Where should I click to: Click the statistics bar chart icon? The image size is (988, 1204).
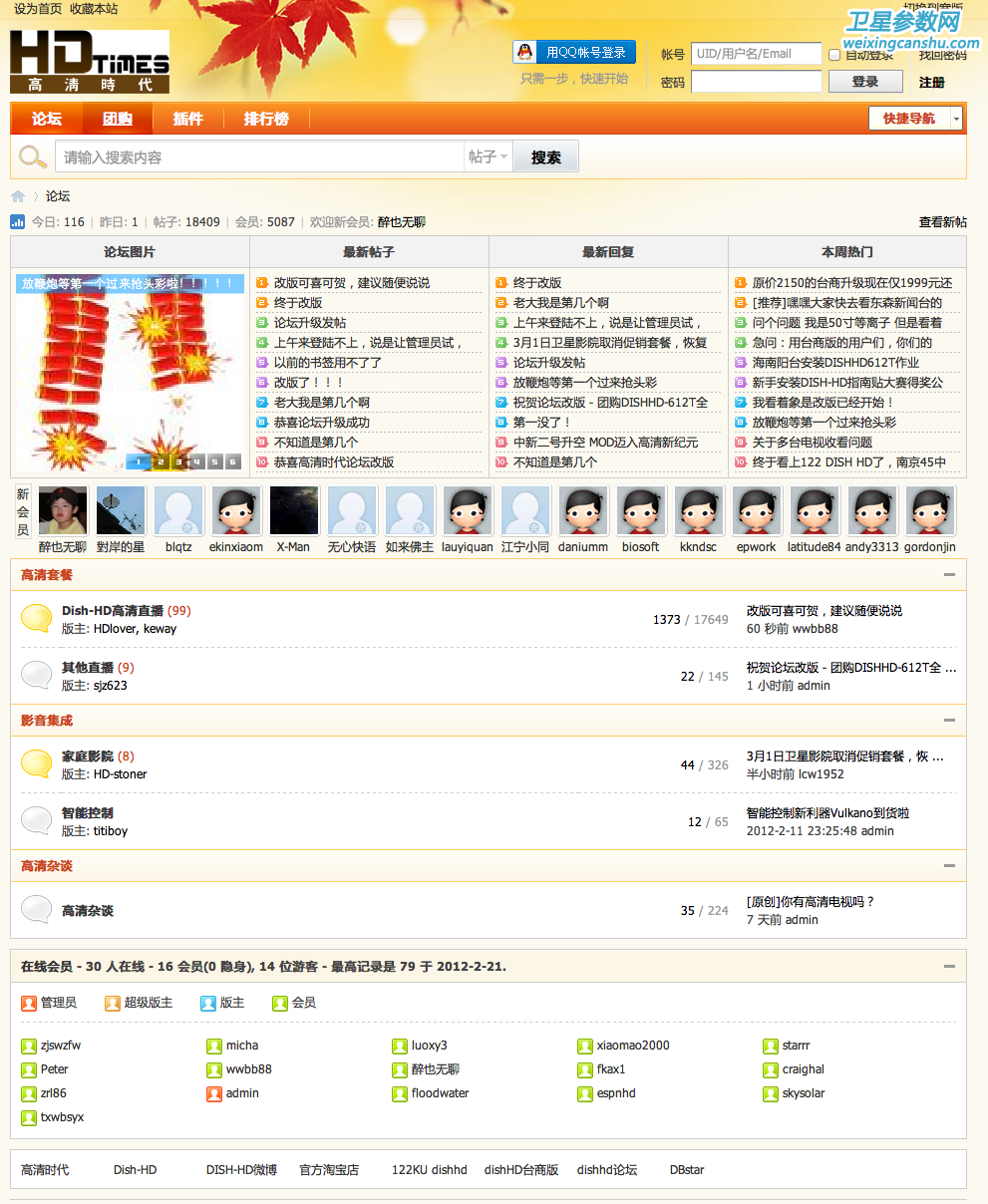point(18,222)
